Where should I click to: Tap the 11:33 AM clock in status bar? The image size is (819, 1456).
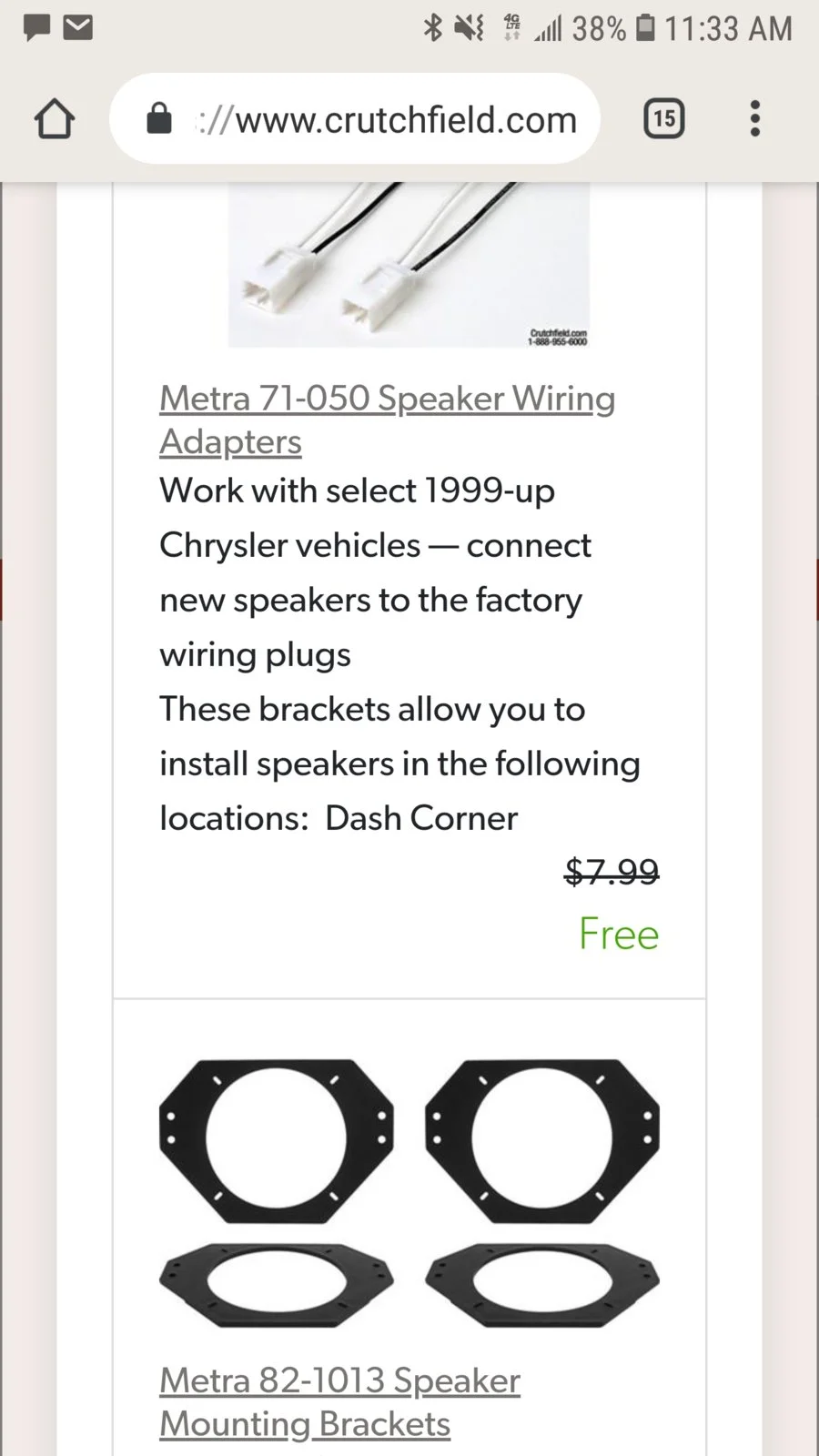(x=728, y=28)
